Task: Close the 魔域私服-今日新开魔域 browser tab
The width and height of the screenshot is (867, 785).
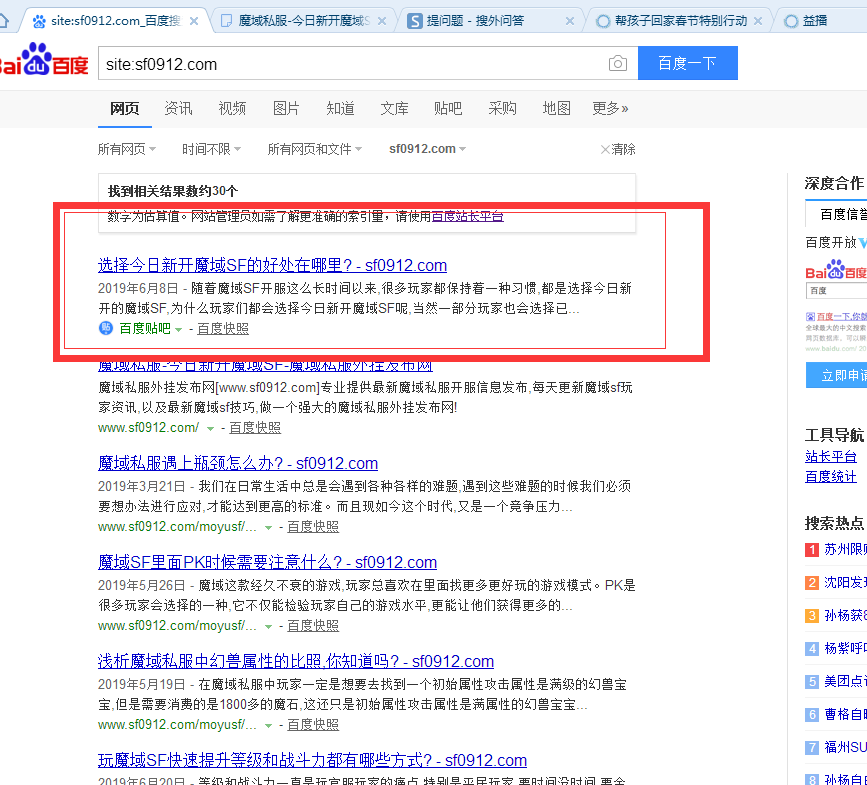Action: point(382,21)
